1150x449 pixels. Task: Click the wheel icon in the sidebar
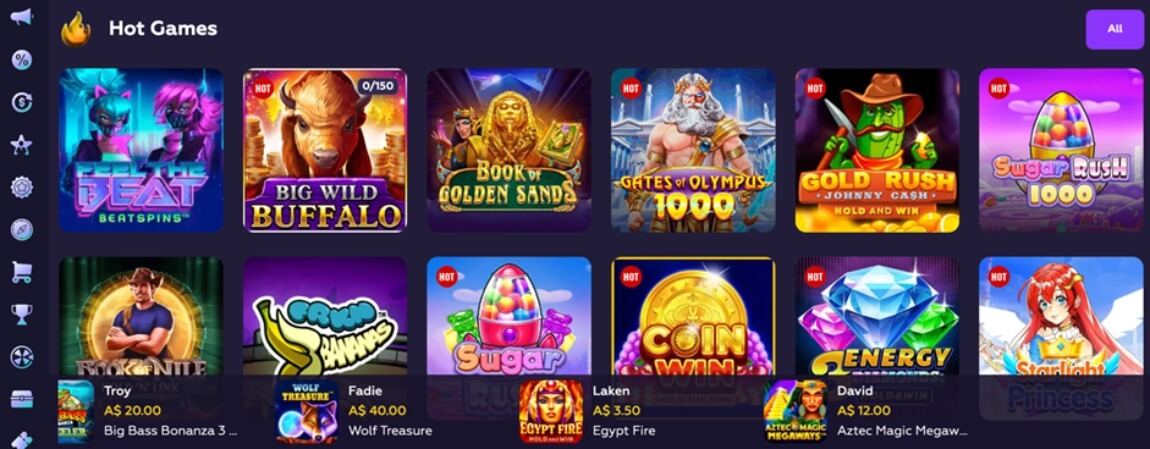pos(21,357)
